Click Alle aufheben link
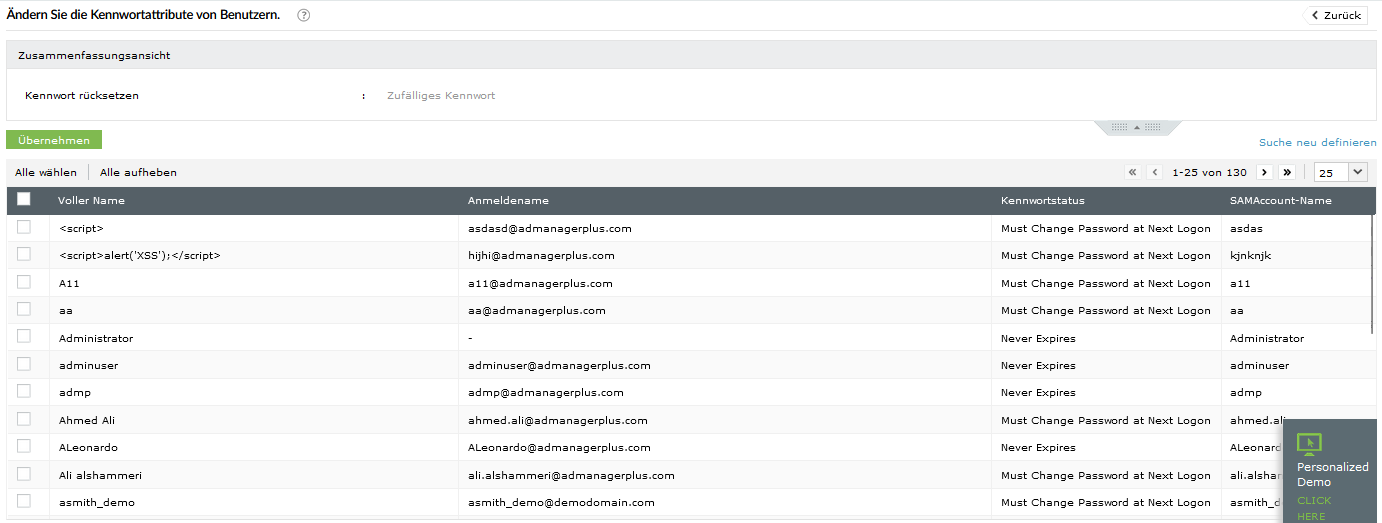This screenshot has height=523, width=1382. click(x=138, y=172)
